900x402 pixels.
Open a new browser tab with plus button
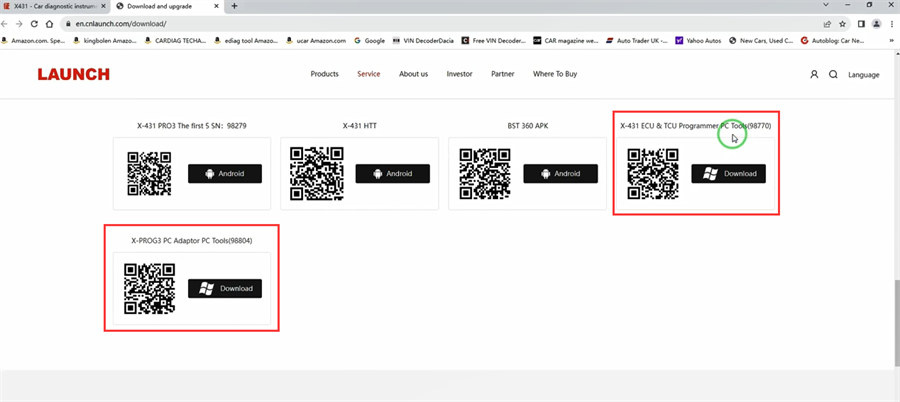(234, 6)
